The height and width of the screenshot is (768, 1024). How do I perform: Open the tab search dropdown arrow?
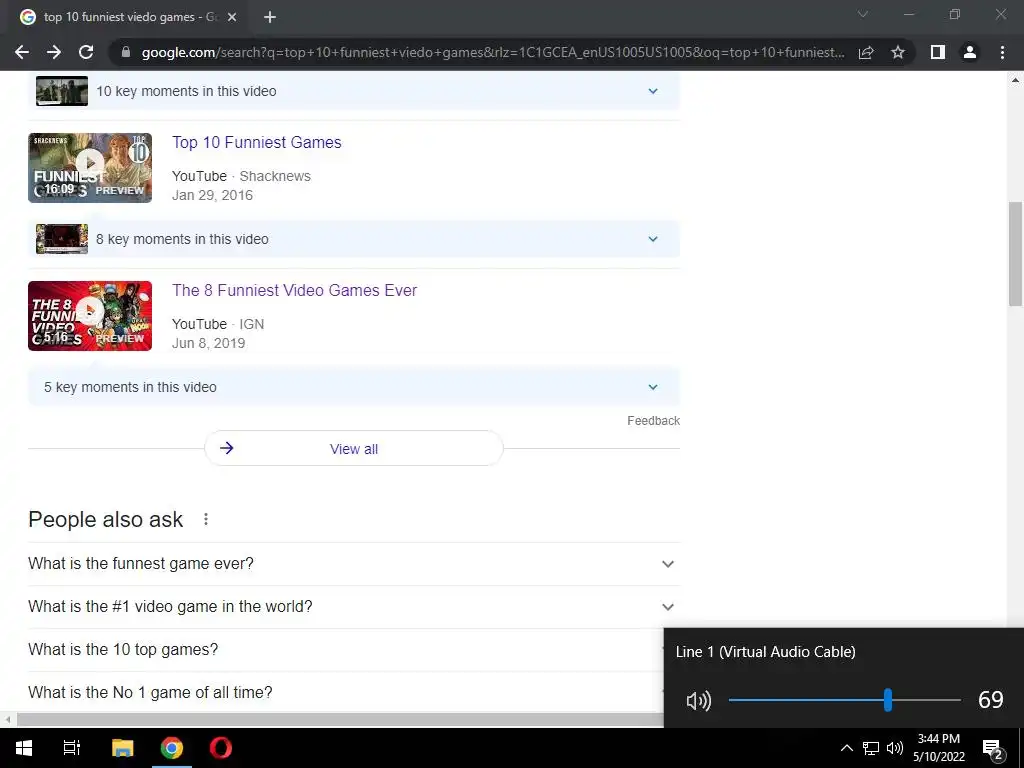[863, 14]
